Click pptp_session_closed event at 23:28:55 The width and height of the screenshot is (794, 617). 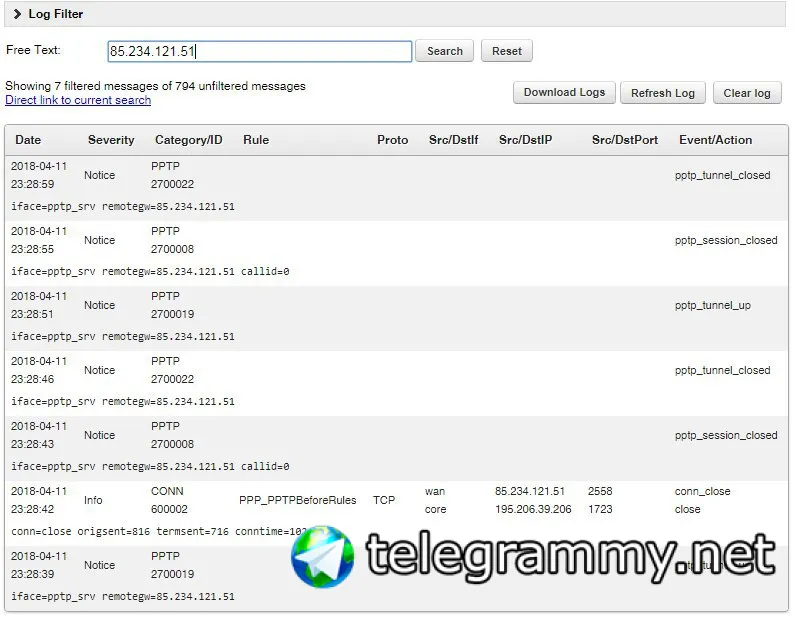click(726, 240)
